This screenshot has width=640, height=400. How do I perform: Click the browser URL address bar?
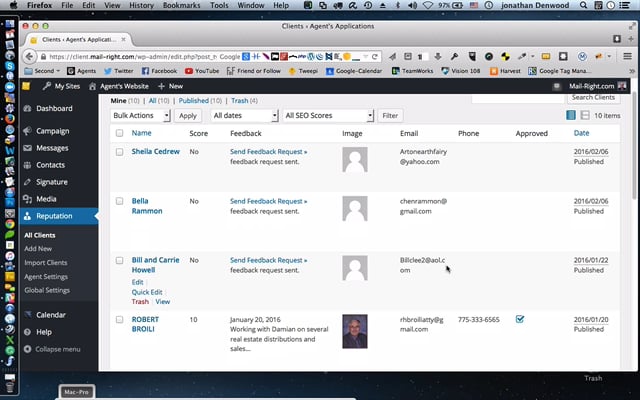[133, 57]
